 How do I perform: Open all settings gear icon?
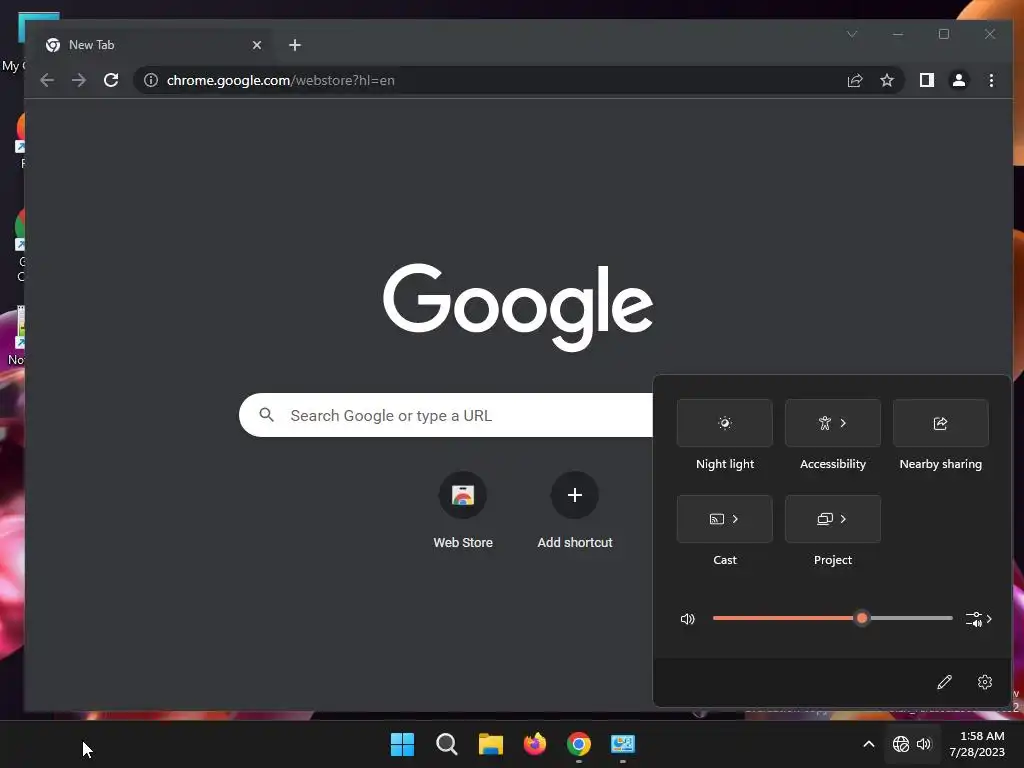tap(985, 682)
